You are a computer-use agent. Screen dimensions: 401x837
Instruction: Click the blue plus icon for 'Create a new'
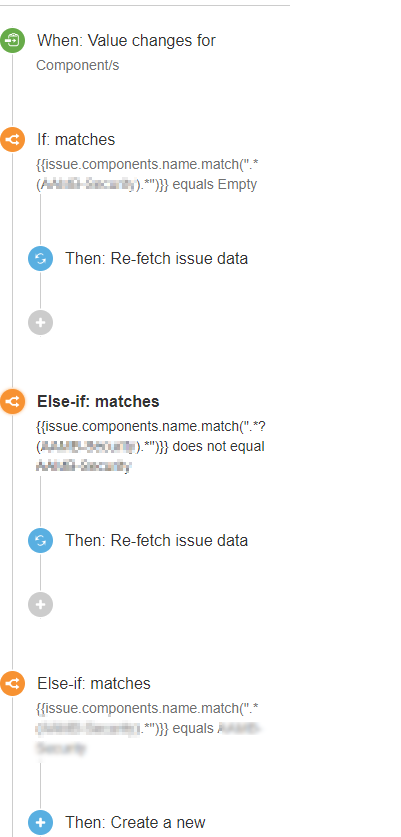coord(41,823)
